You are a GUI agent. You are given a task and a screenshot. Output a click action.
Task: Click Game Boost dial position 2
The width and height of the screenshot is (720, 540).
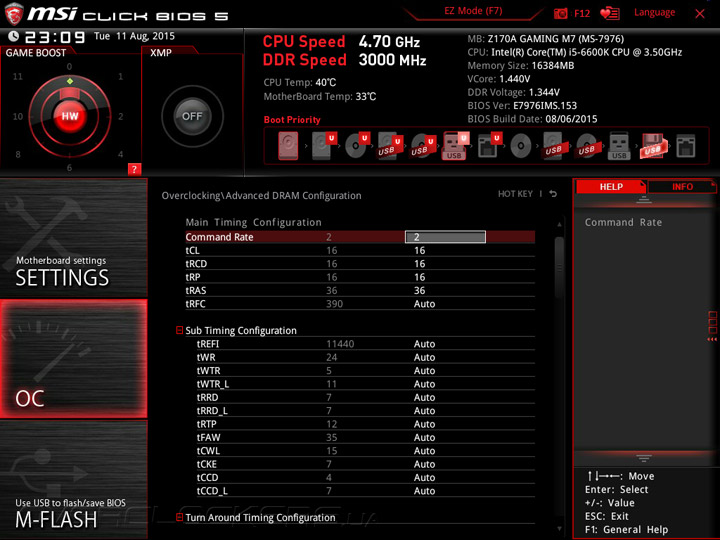pyautogui.click(x=120, y=116)
